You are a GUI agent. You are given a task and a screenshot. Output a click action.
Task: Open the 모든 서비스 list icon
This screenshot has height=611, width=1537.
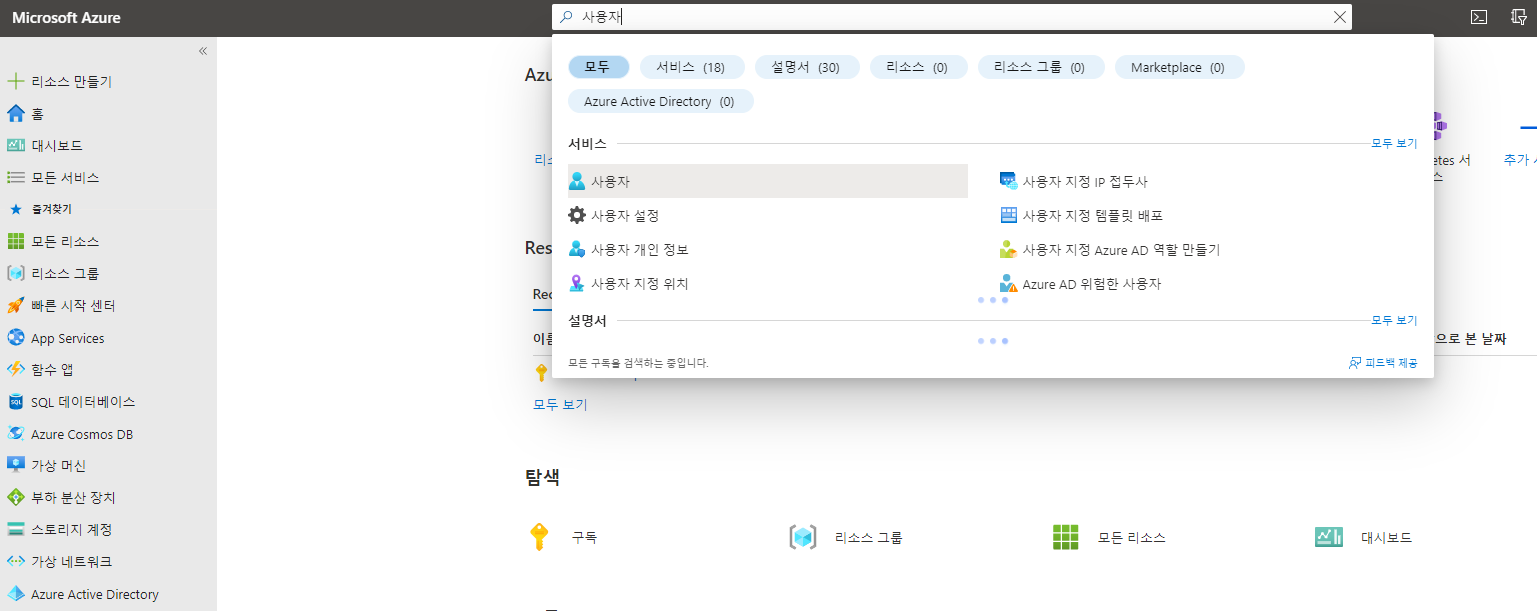(15, 177)
